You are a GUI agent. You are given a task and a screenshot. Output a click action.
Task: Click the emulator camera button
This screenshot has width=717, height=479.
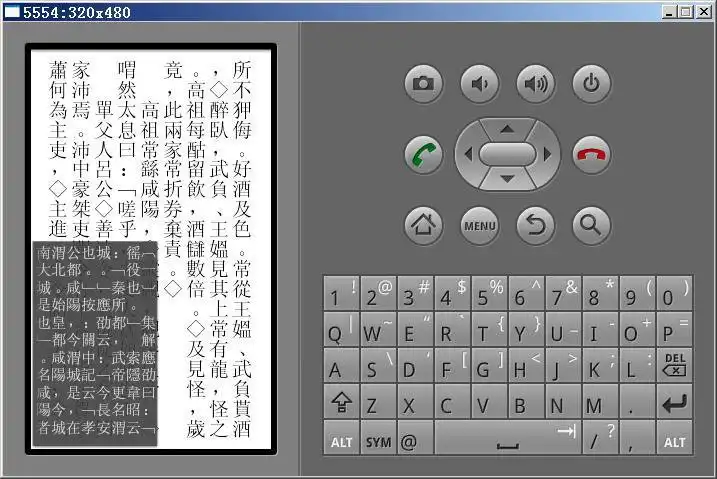[x=423, y=84]
